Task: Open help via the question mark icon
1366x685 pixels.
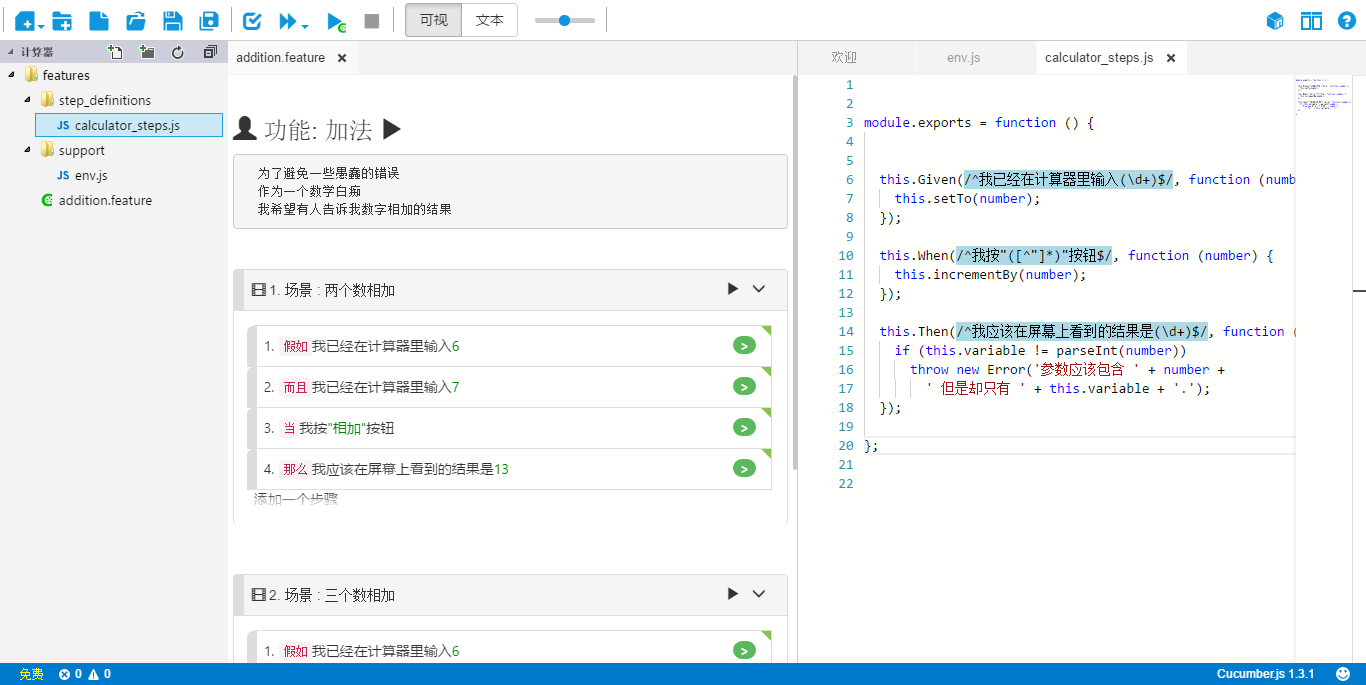Action: click(1346, 21)
